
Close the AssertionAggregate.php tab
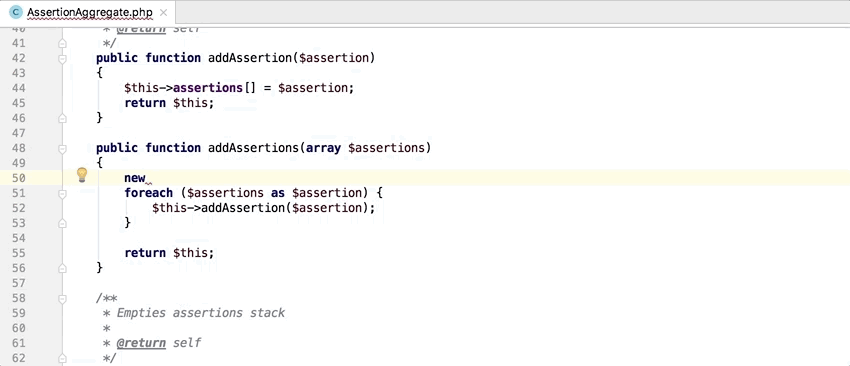(164, 11)
